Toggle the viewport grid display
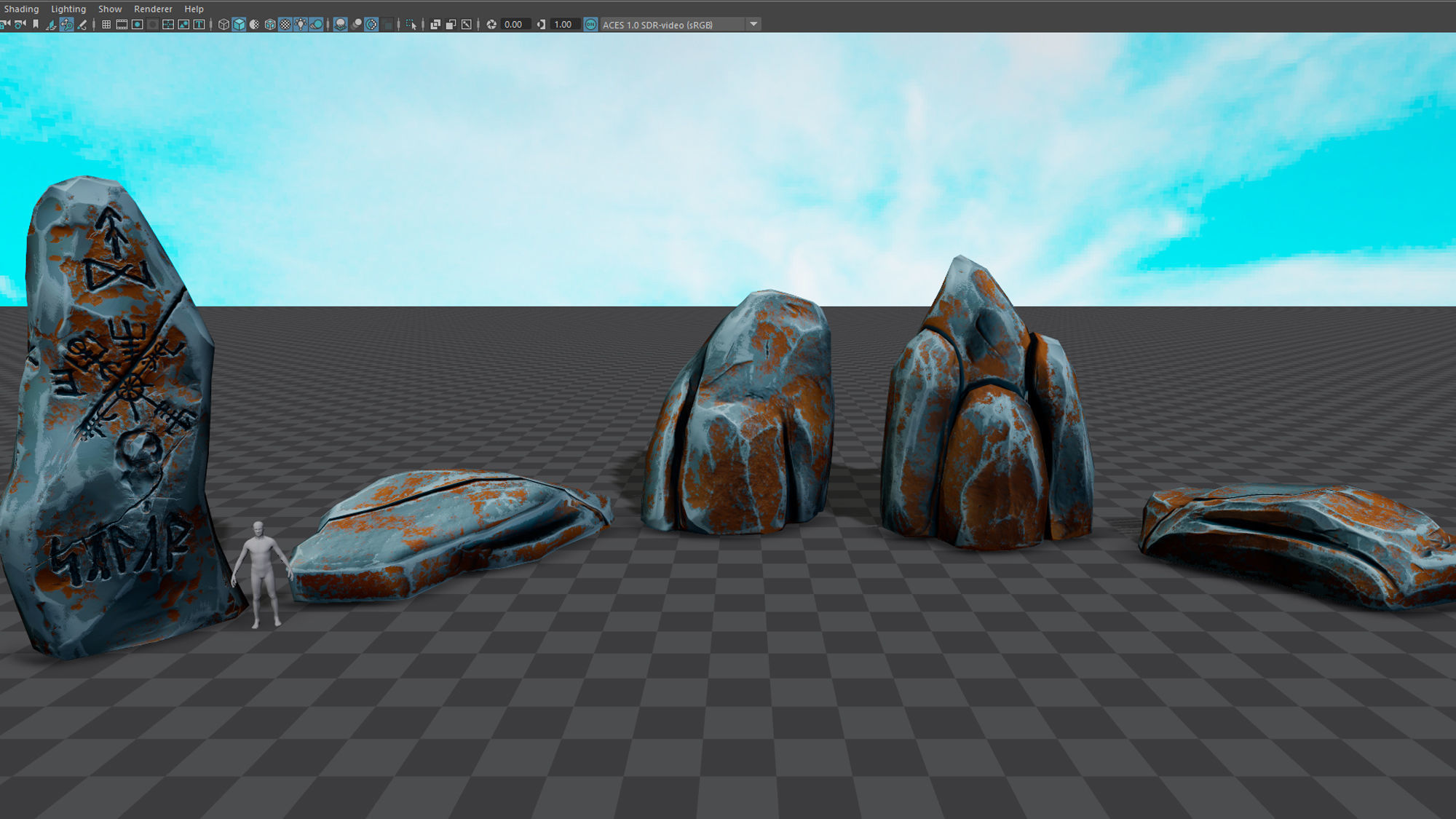Screen dimensions: 1456x819 point(106,24)
